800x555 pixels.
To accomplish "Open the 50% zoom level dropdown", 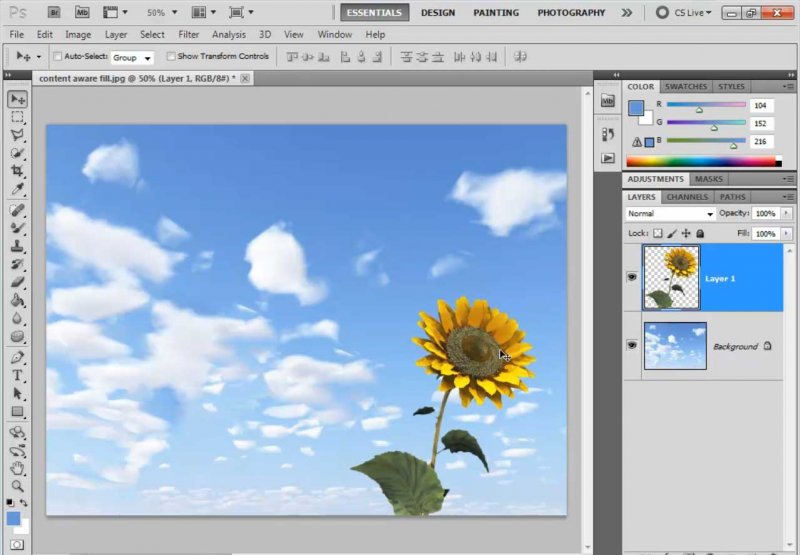I will [162, 13].
